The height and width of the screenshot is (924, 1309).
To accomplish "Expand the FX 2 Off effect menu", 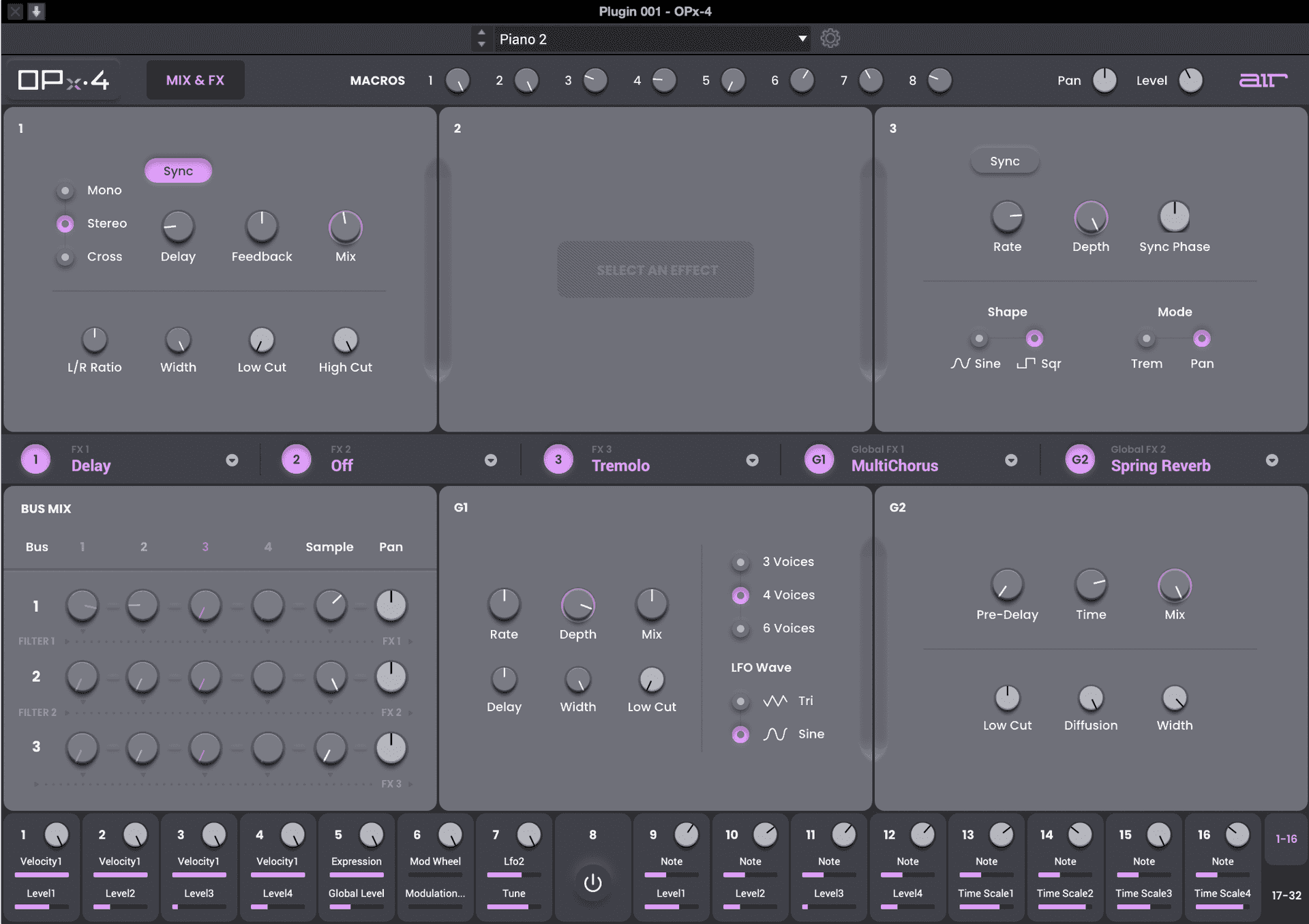I will click(x=490, y=460).
